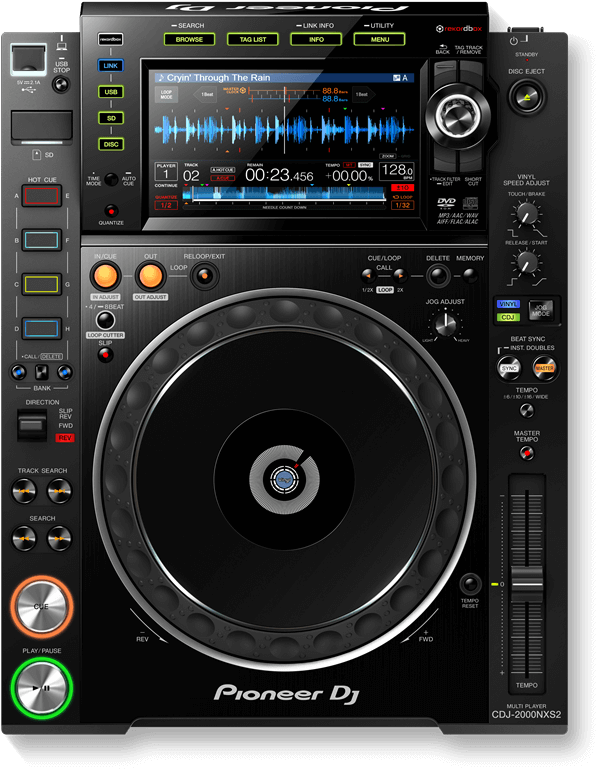596x769 pixels.
Task: Click the orange IN/CUE loop button
Action: (105, 276)
